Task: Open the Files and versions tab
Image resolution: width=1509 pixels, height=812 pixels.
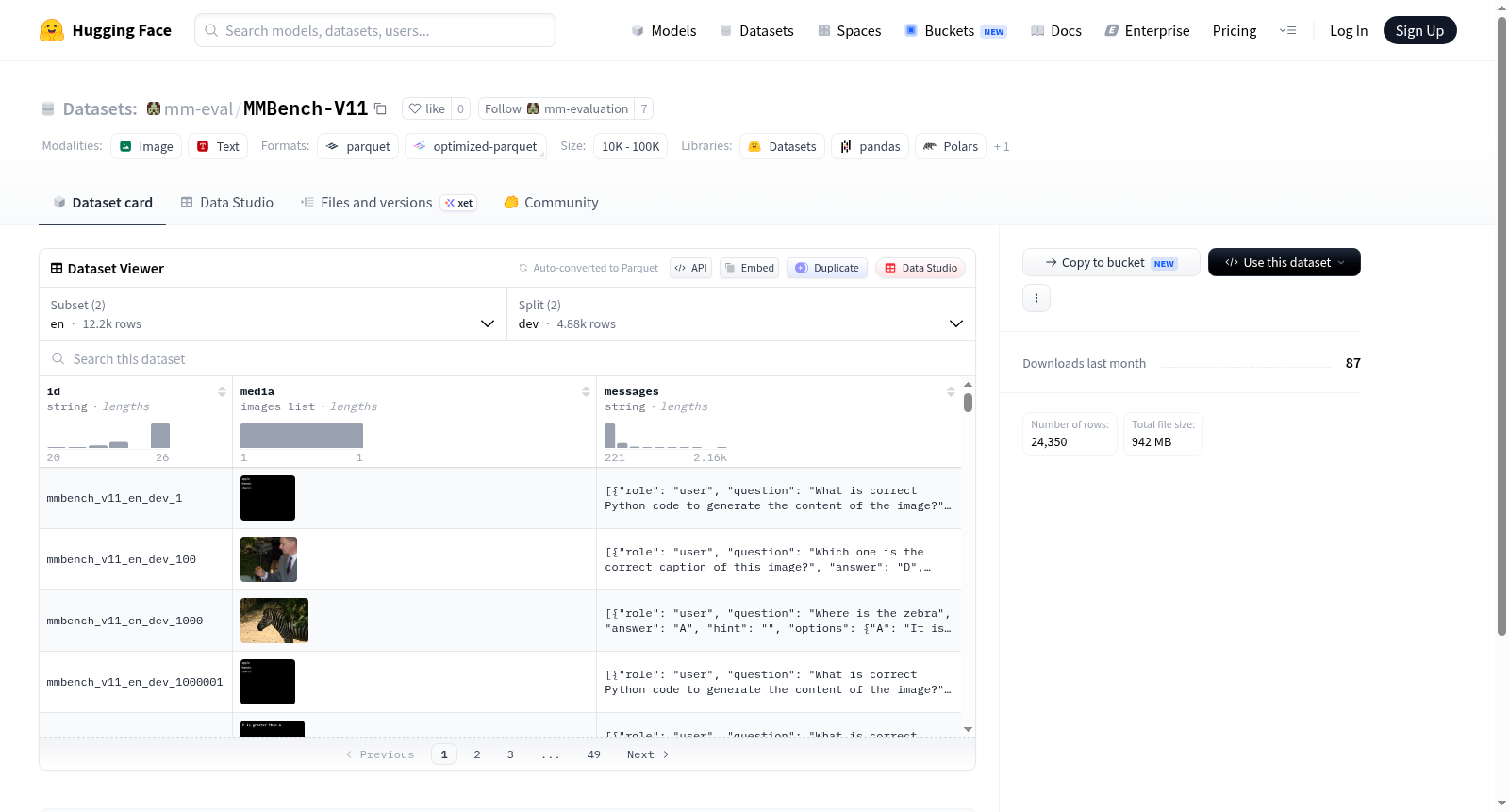Action: (x=389, y=203)
